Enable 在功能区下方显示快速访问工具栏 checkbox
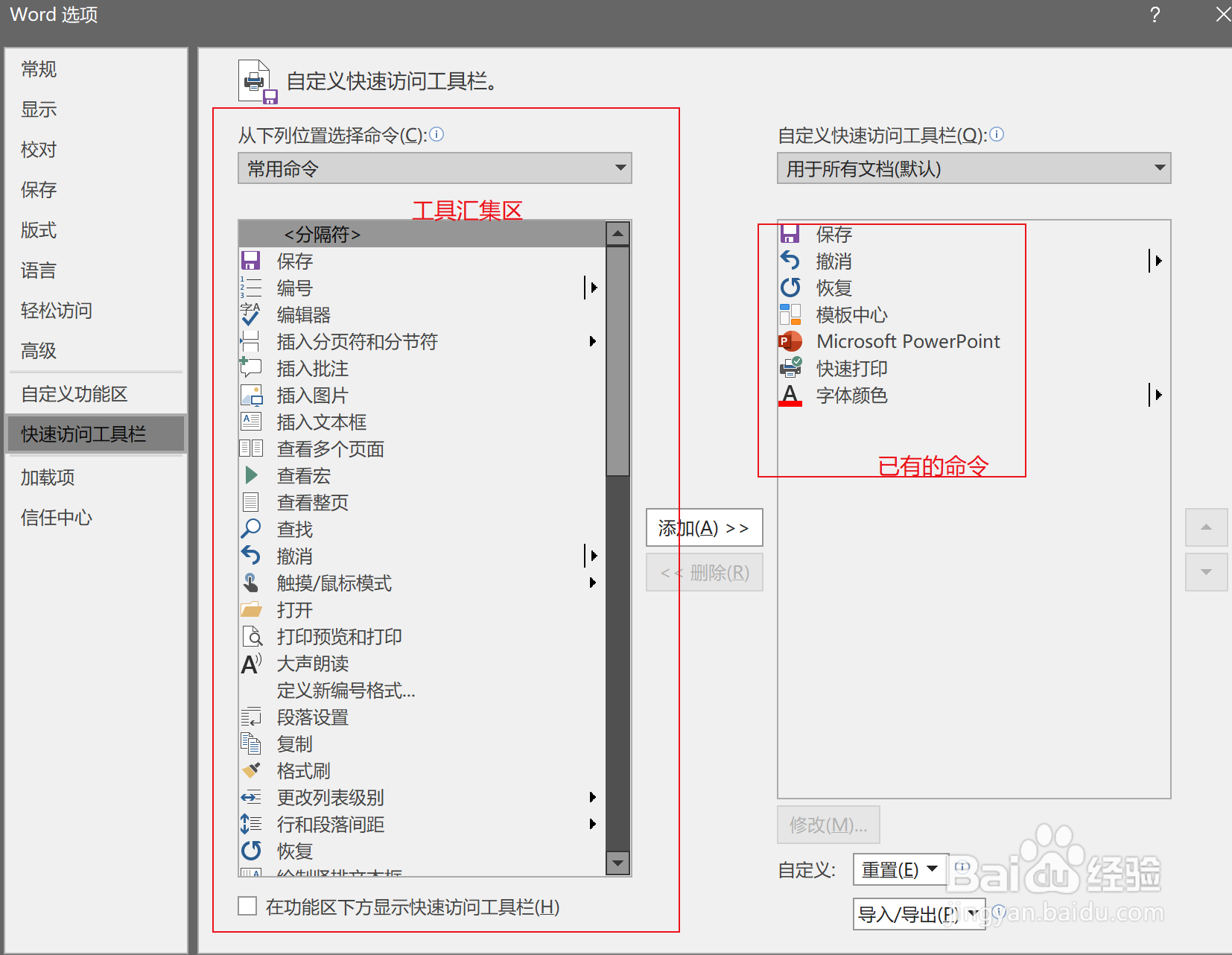The height and width of the screenshot is (955, 1232). 247,906
